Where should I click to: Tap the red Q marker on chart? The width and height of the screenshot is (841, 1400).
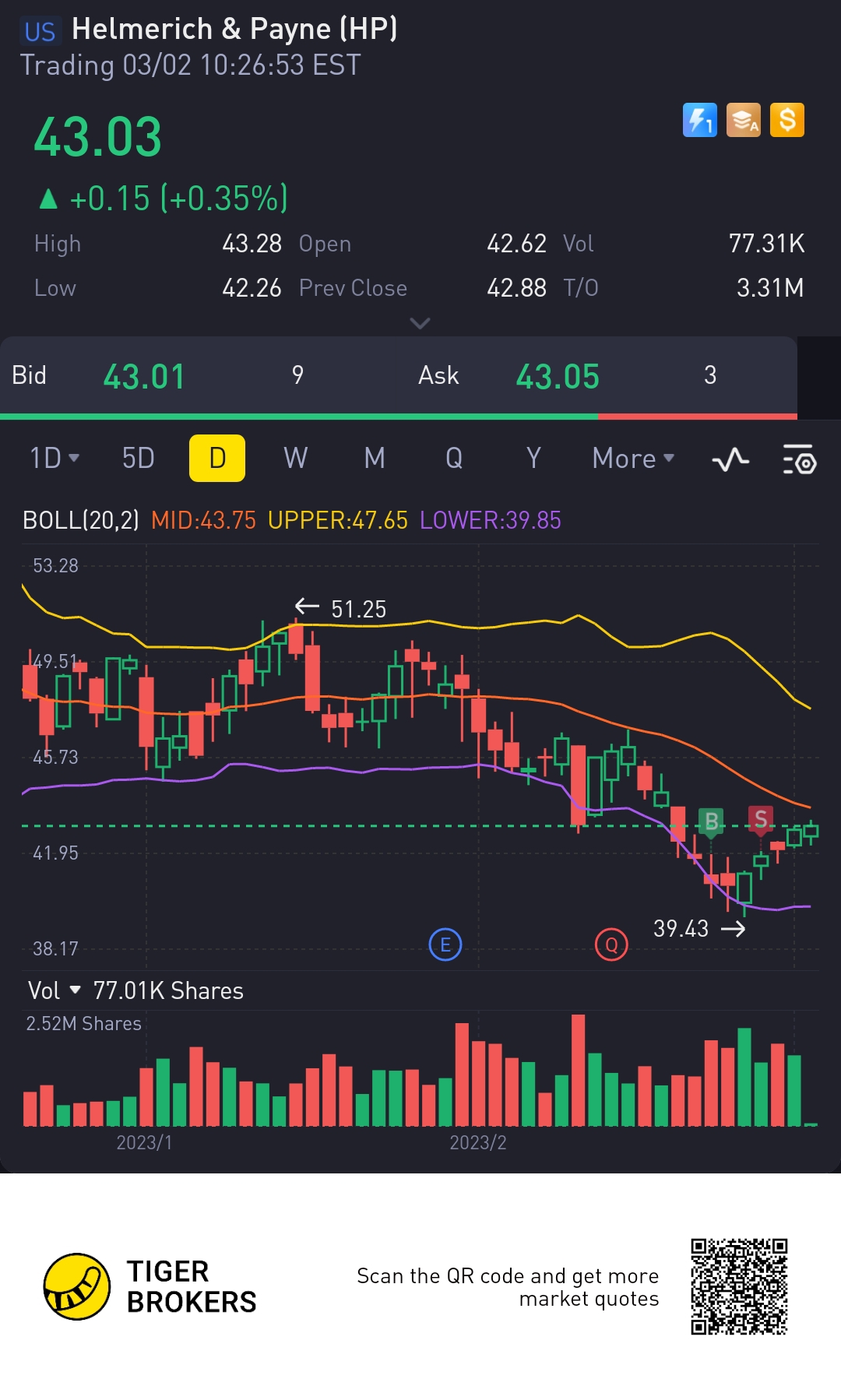click(611, 944)
